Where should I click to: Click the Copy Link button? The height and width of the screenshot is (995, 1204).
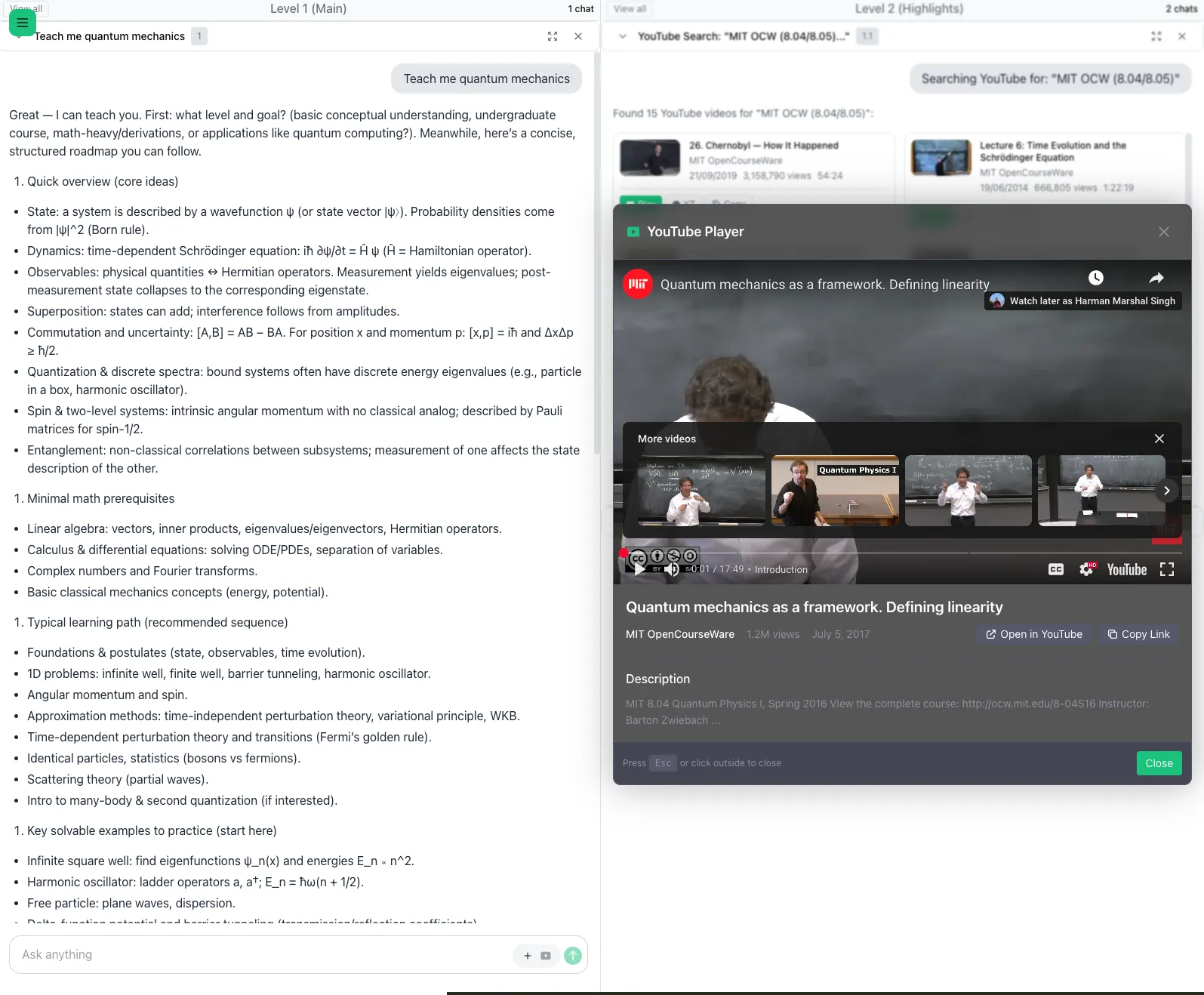(1138, 634)
